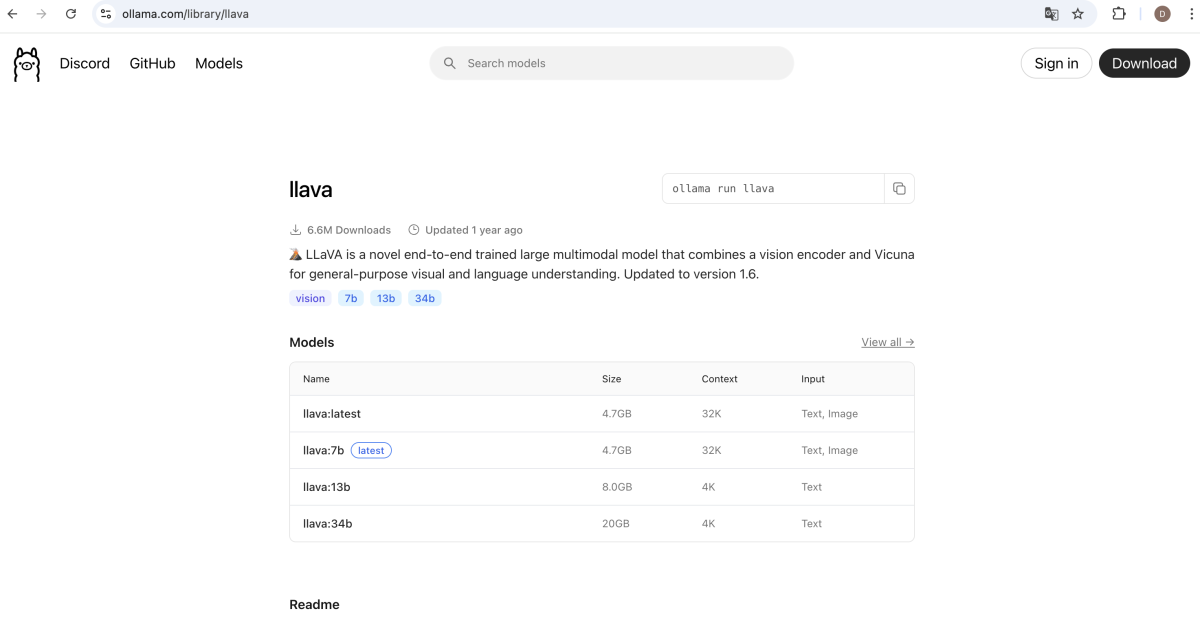The width and height of the screenshot is (1200, 618).
Task: Click the Input column header
Action: click(813, 379)
